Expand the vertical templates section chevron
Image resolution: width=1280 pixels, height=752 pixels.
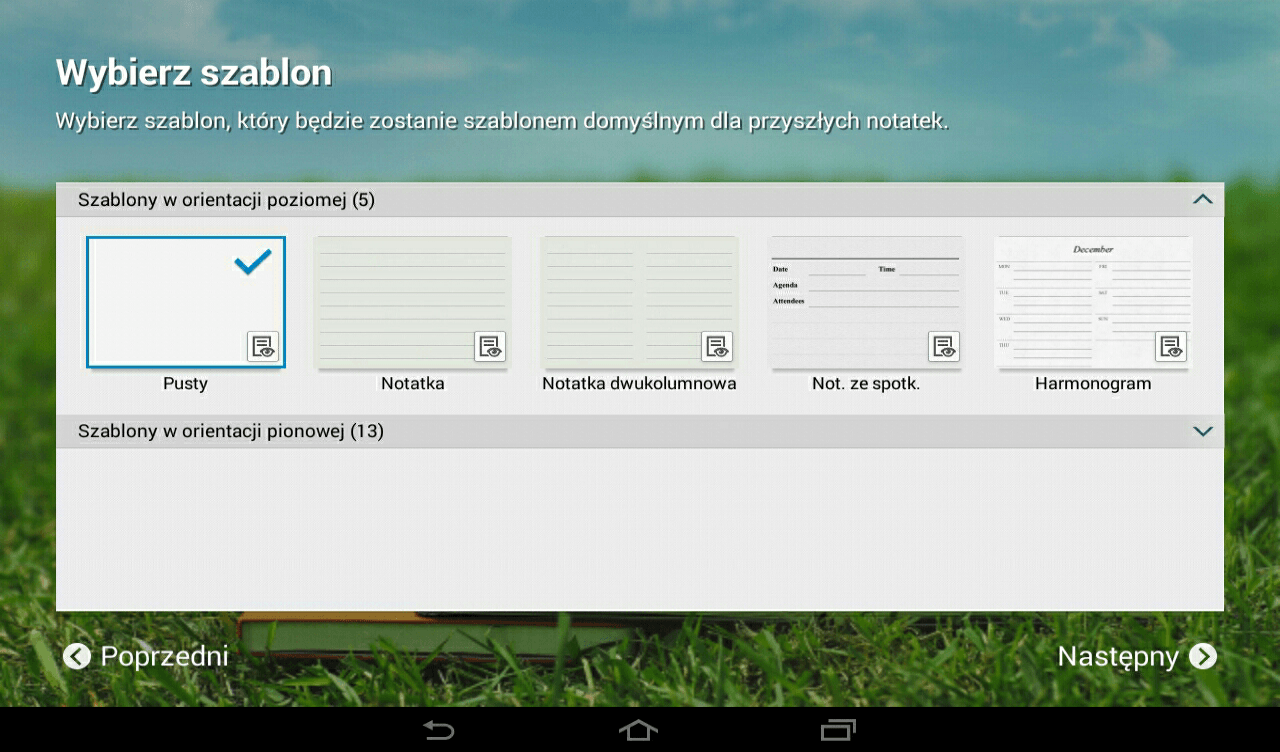point(1202,431)
